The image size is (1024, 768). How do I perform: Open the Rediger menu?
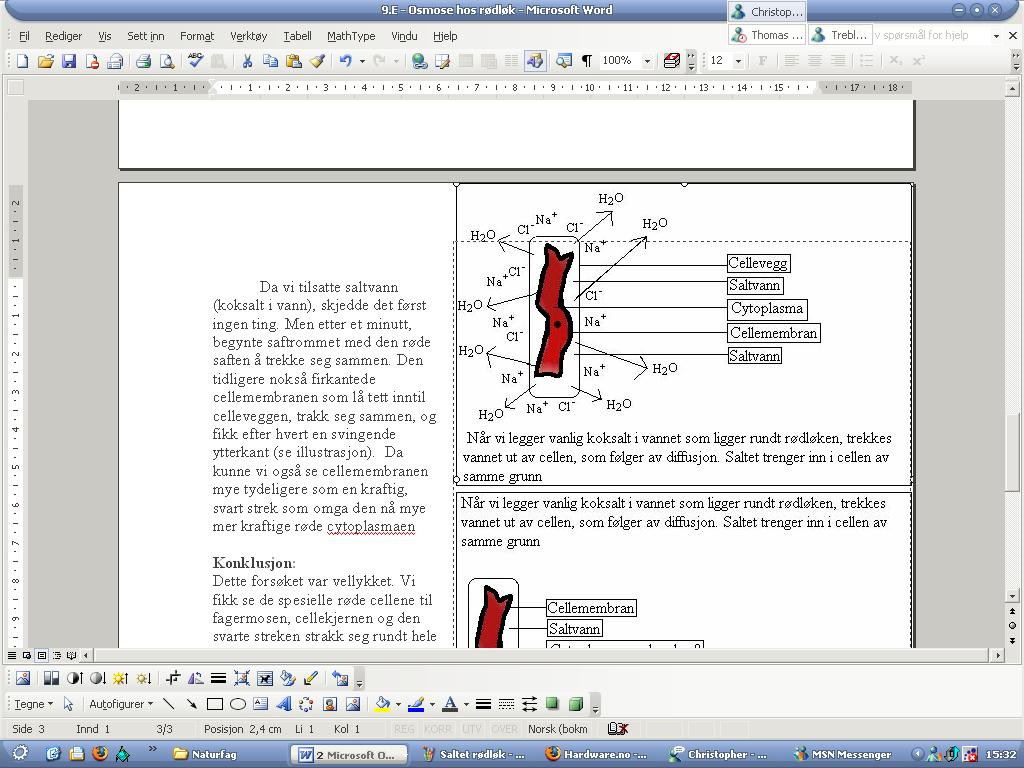(x=63, y=36)
